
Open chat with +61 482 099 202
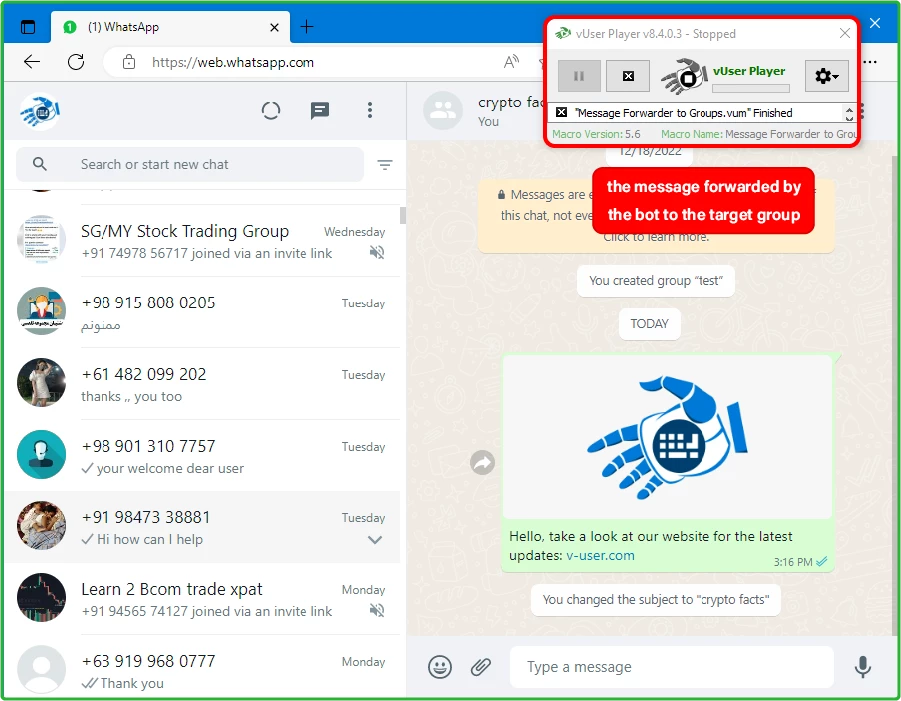(x=202, y=384)
